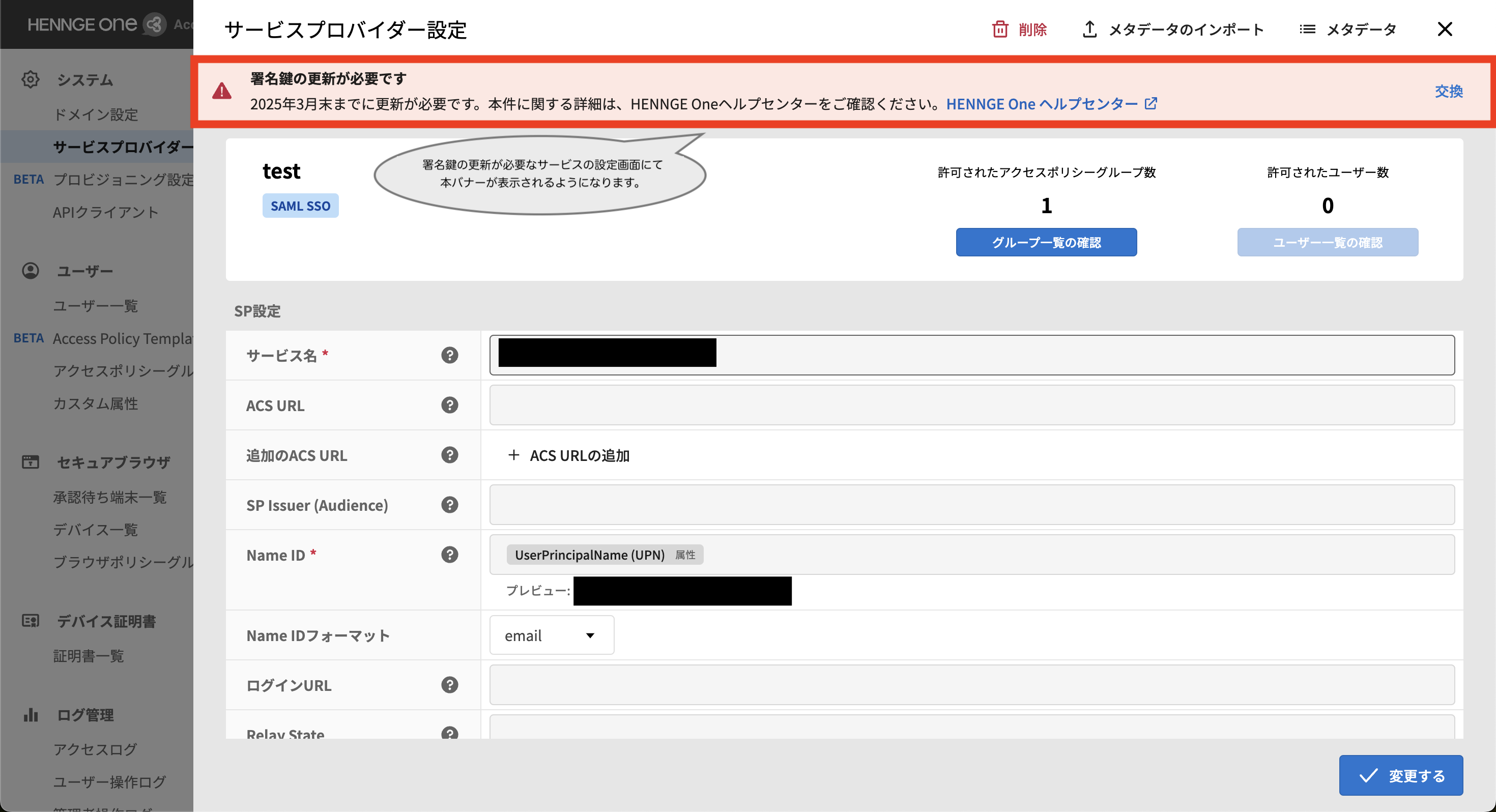
Task: Open ブラウザポリシーグループ in sidebar
Action: [x=123, y=562]
